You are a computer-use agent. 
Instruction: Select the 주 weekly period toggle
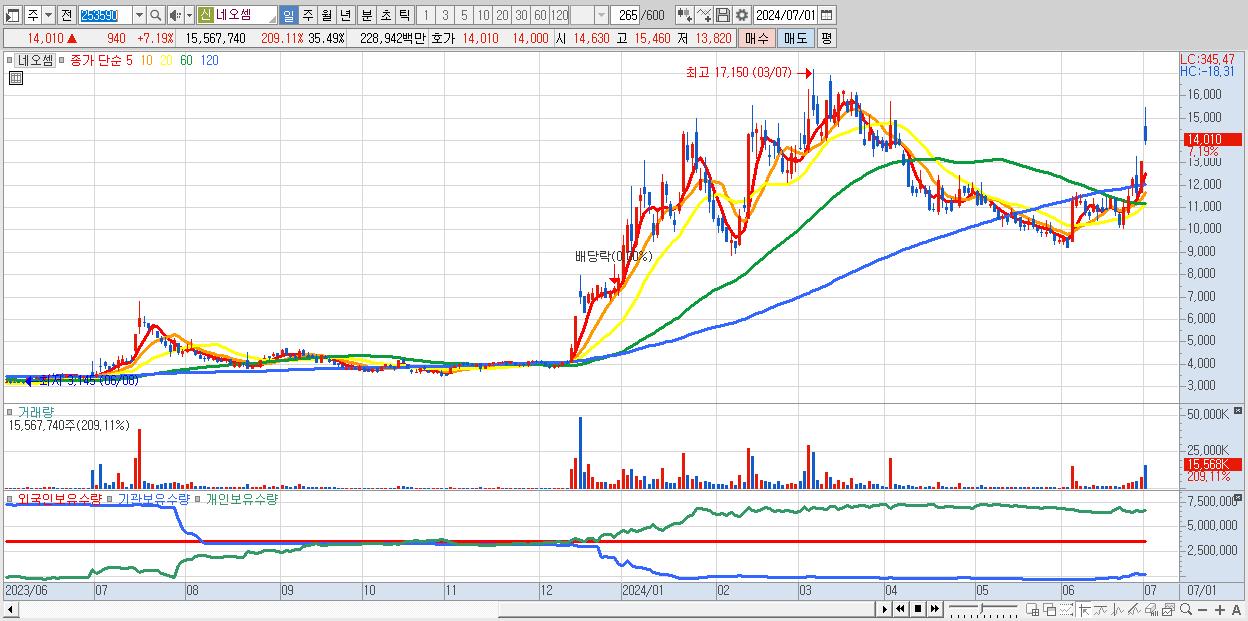pyautogui.click(x=307, y=15)
